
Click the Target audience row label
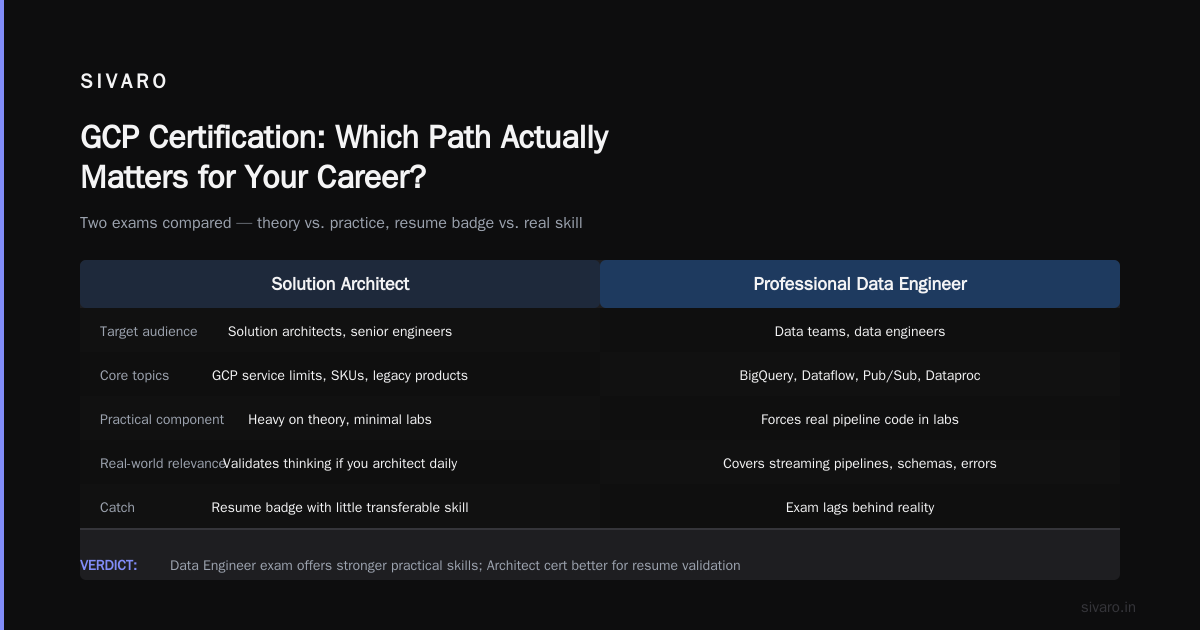pos(149,331)
